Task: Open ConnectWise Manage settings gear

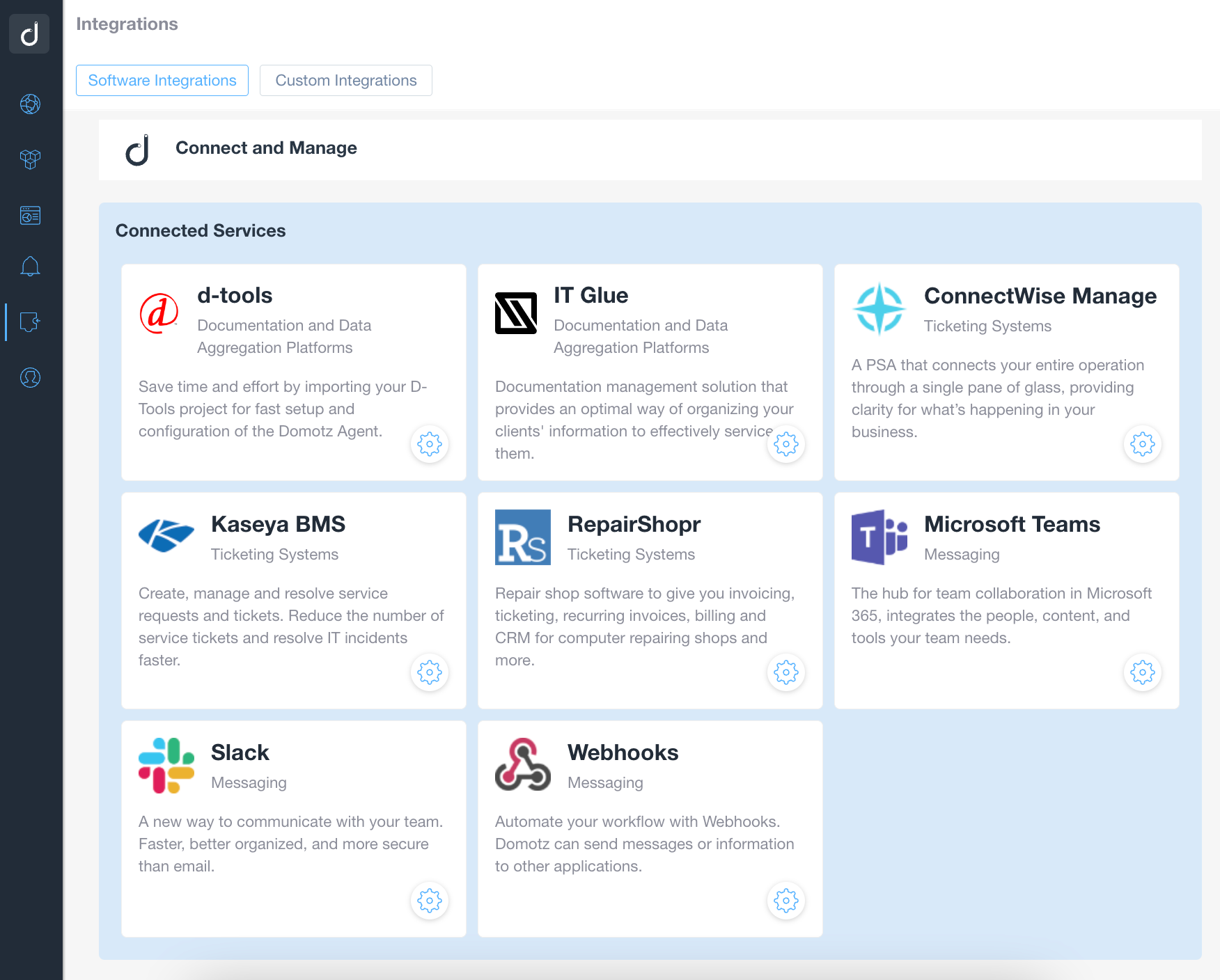Action: (1143, 444)
